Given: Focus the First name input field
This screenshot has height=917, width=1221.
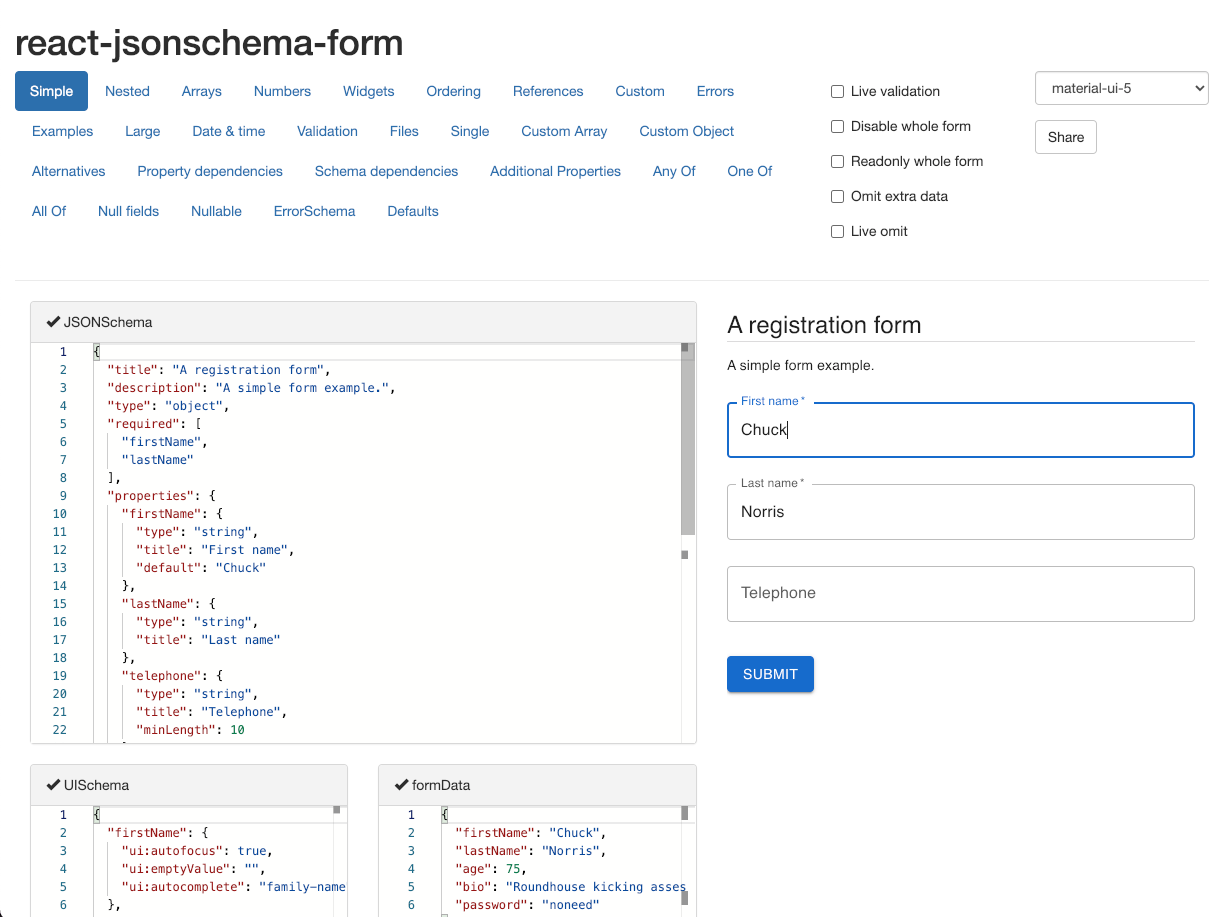Looking at the screenshot, I should click(x=960, y=430).
